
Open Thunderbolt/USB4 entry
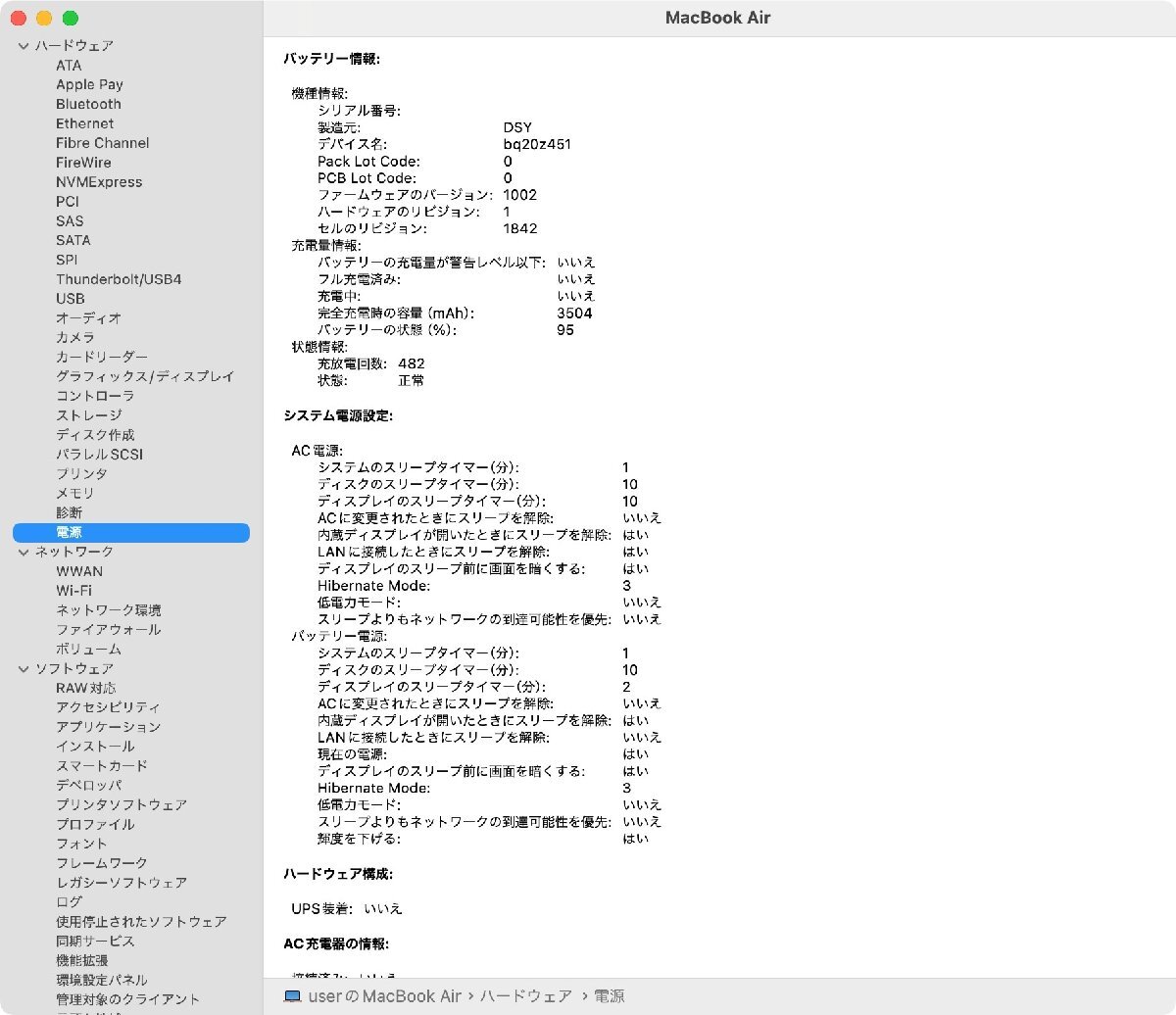click(119, 279)
